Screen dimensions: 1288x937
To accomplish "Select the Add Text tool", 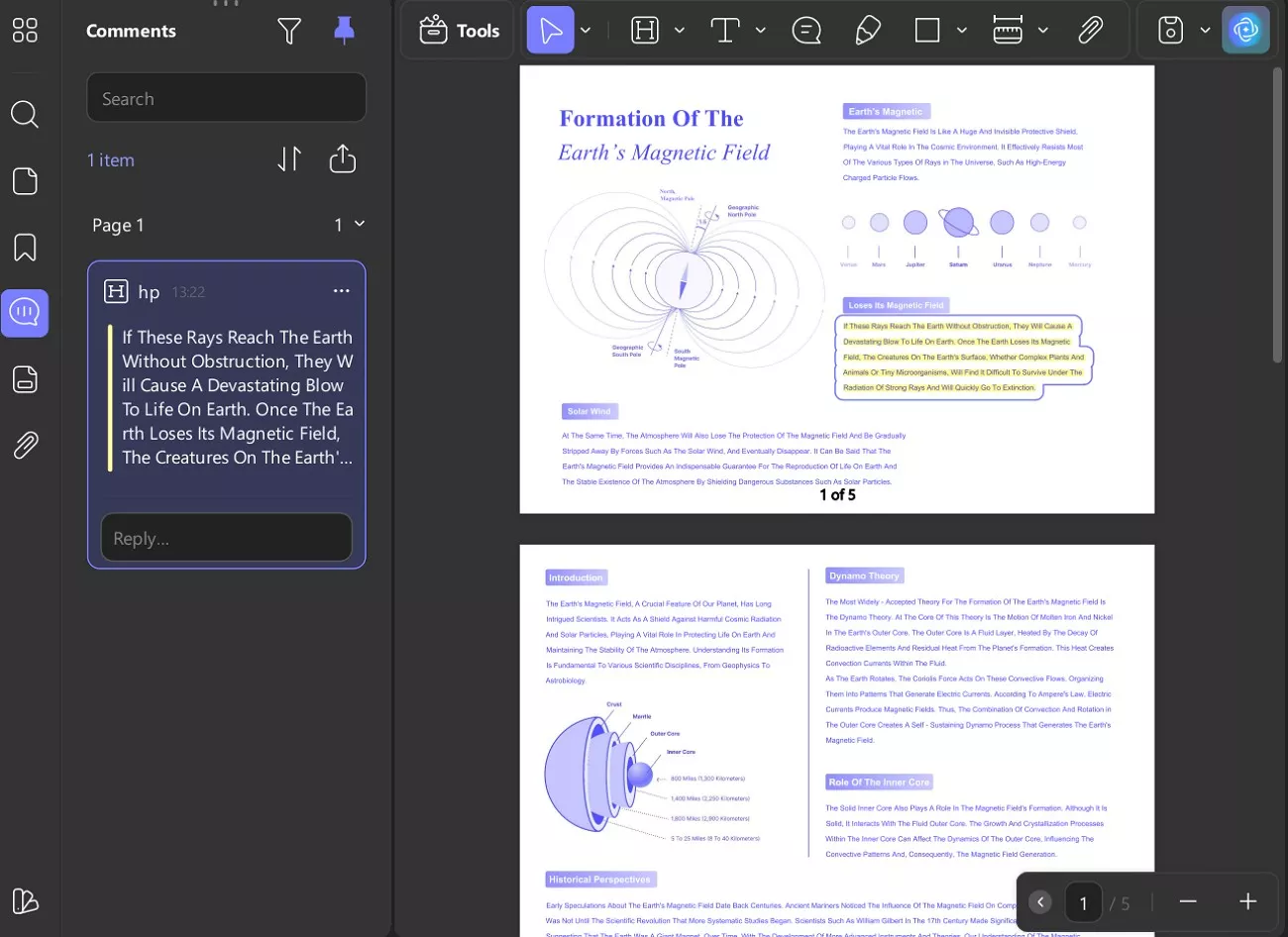I will [x=724, y=30].
